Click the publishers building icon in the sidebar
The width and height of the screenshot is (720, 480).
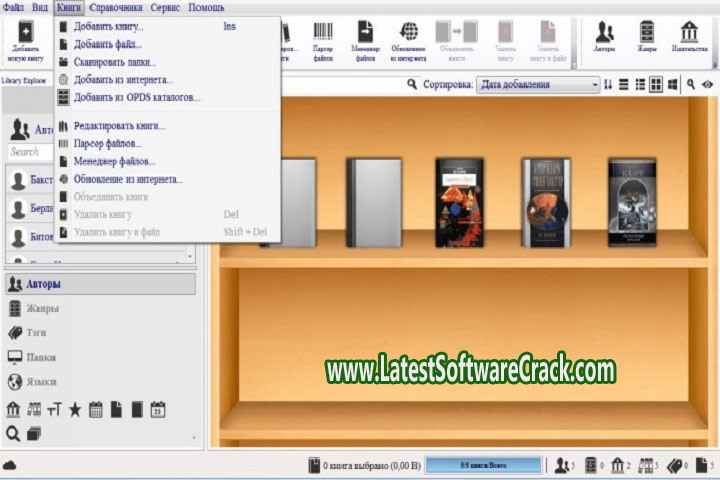click(x=13, y=409)
